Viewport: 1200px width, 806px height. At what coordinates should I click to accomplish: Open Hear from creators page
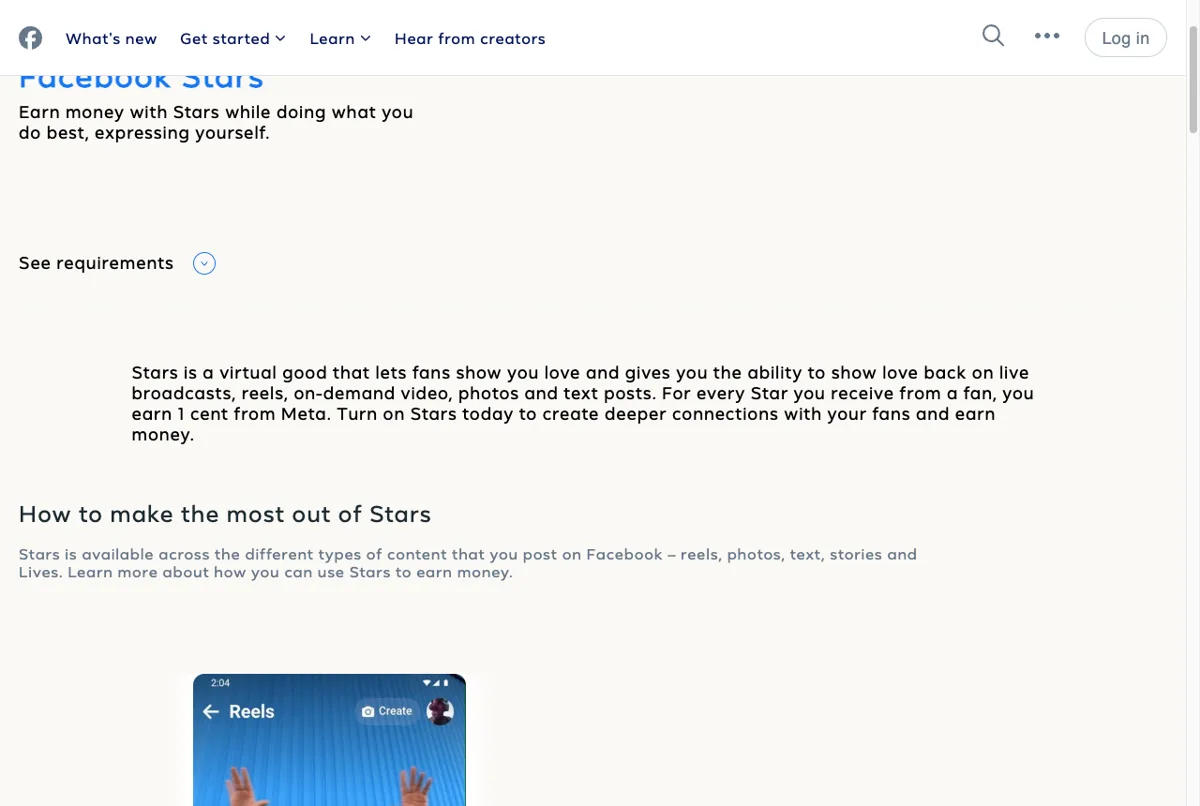pos(470,39)
